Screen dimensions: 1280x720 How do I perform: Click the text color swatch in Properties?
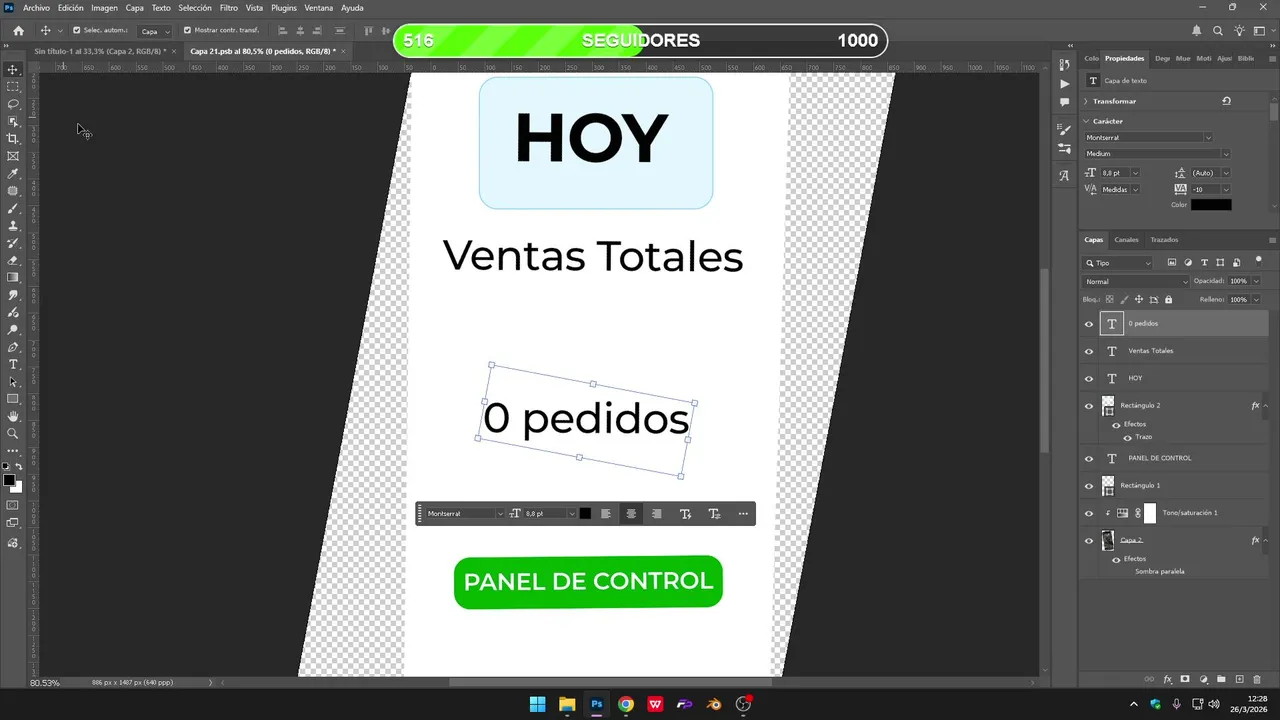tap(1211, 205)
